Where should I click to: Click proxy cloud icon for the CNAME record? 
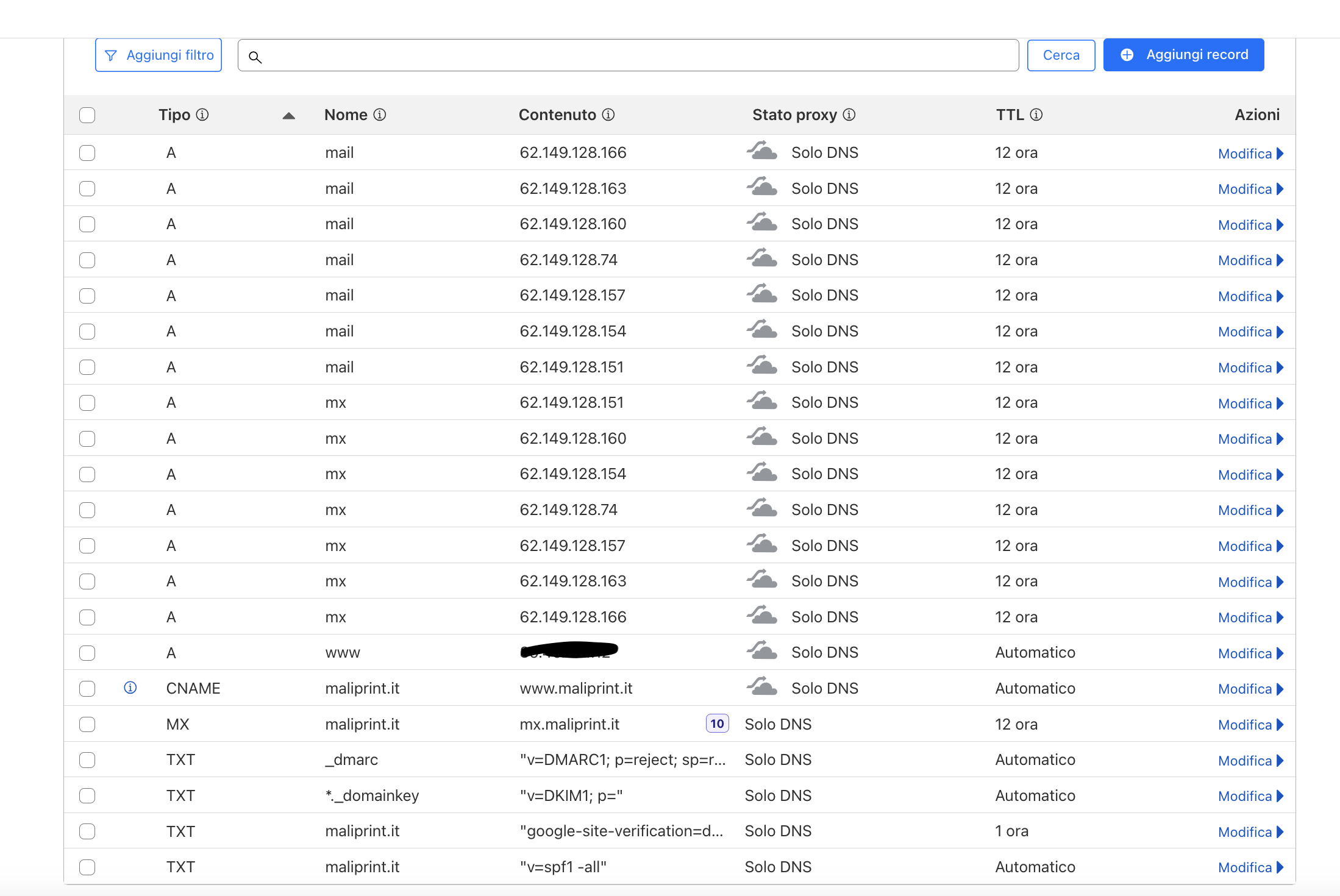tap(762, 686)
